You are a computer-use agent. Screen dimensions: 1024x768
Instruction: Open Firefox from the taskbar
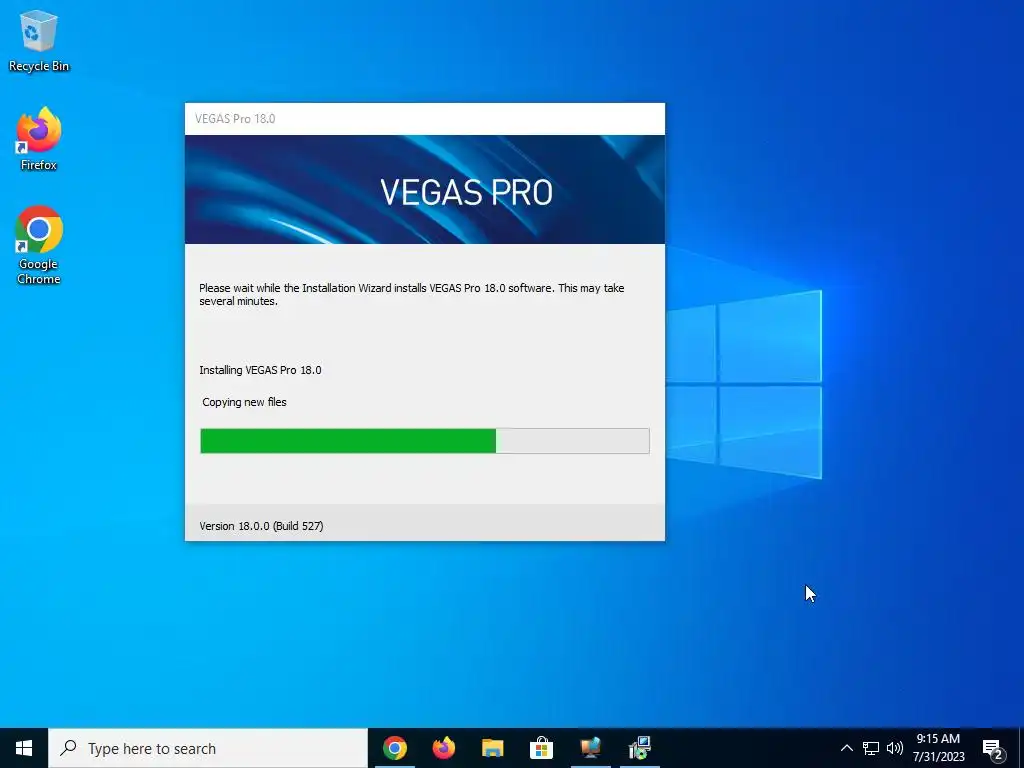pos(444,748)
